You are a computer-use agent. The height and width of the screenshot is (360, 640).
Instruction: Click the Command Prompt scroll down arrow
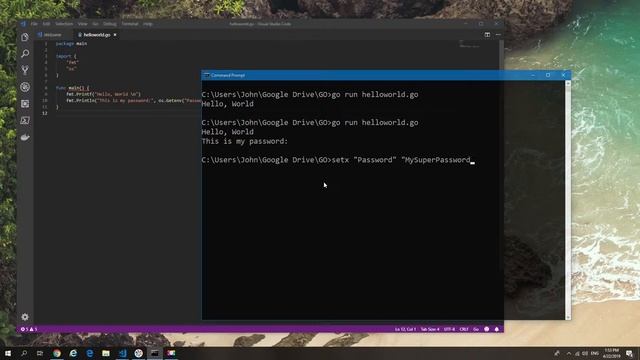click(568, 317)
